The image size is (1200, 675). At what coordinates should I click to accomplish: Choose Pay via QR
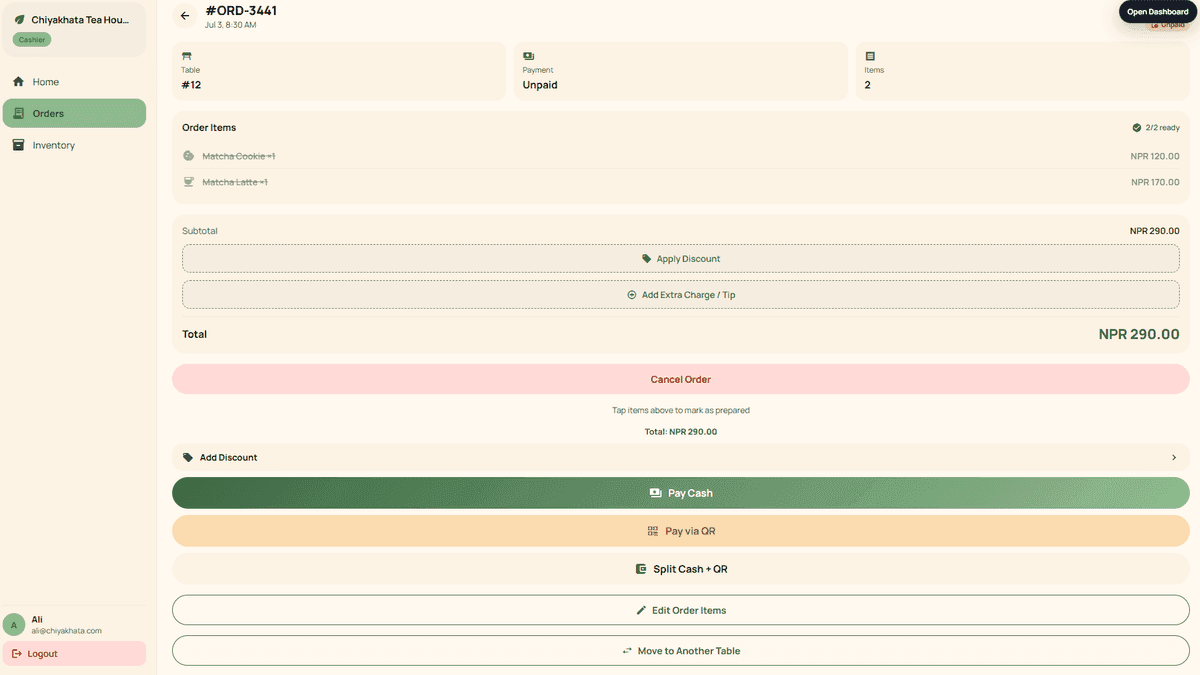681,531
